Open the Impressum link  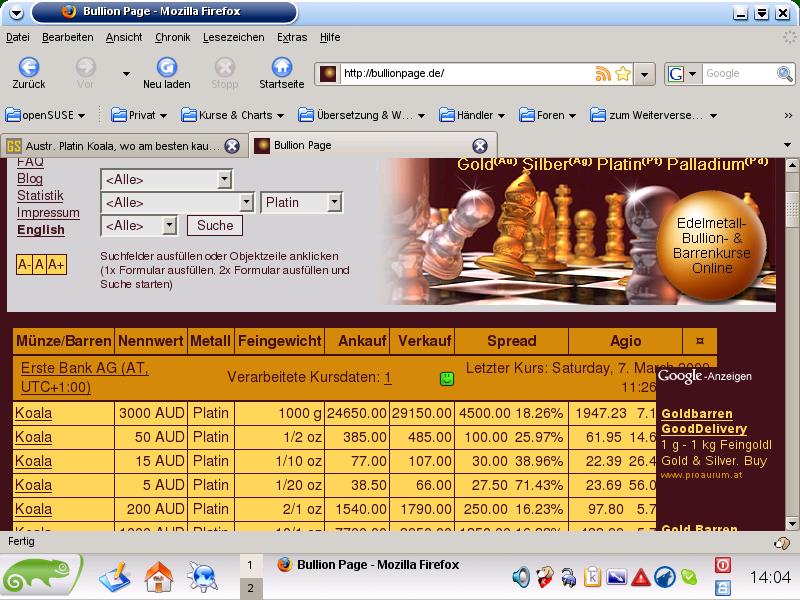pos(48,212)
